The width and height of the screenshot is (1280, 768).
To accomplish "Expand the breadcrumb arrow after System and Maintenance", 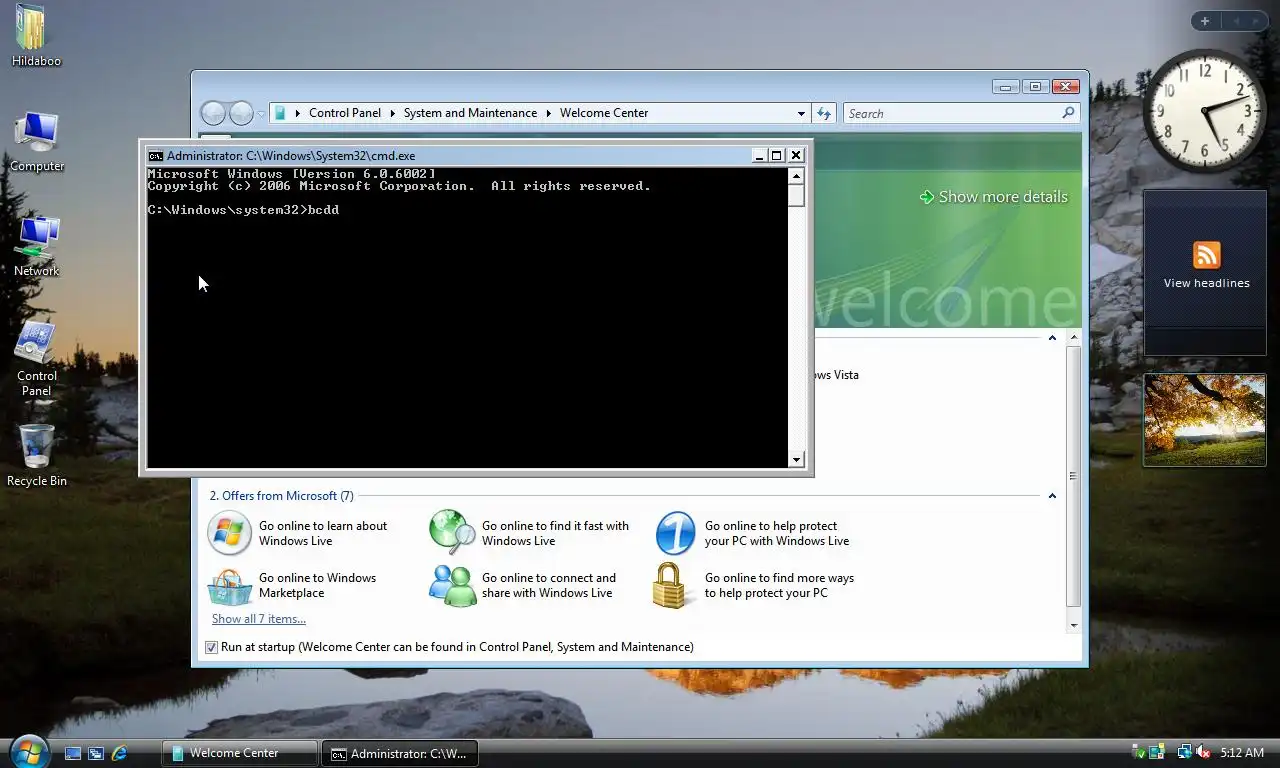I will (549, 113).
